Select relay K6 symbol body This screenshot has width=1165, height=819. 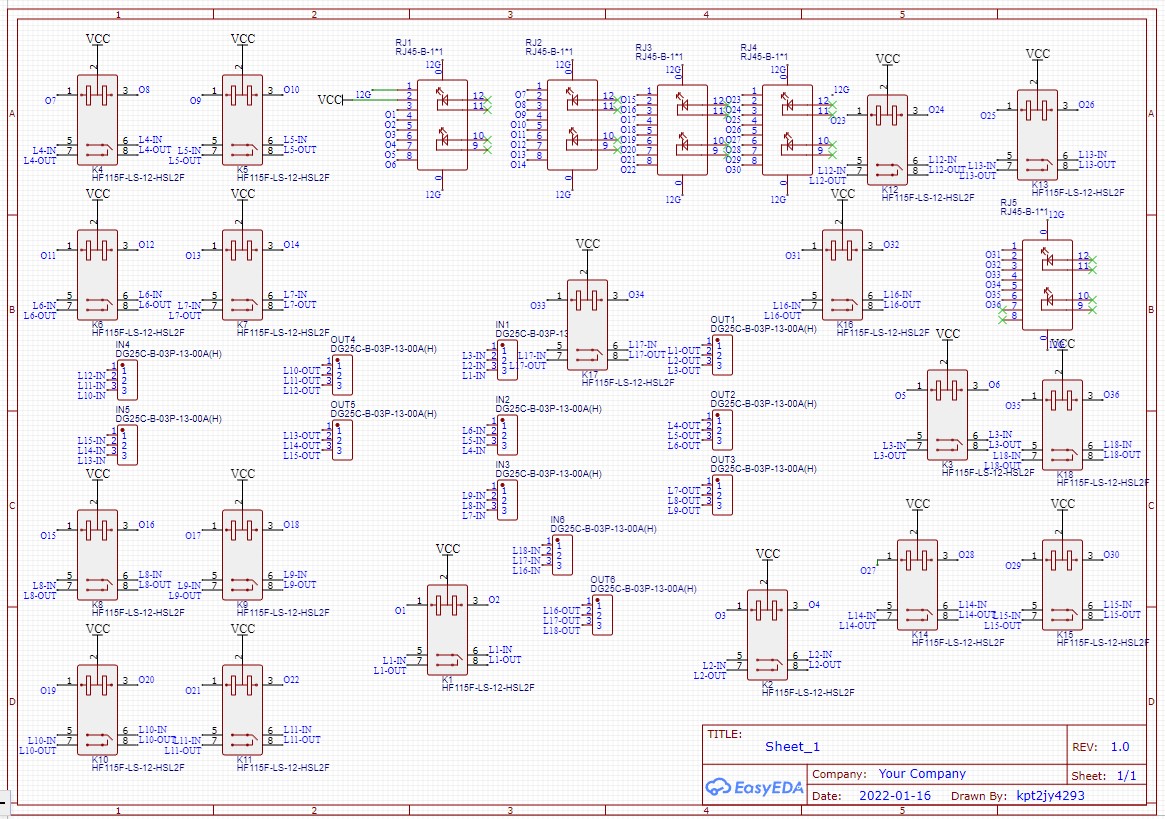coord(97,275)
